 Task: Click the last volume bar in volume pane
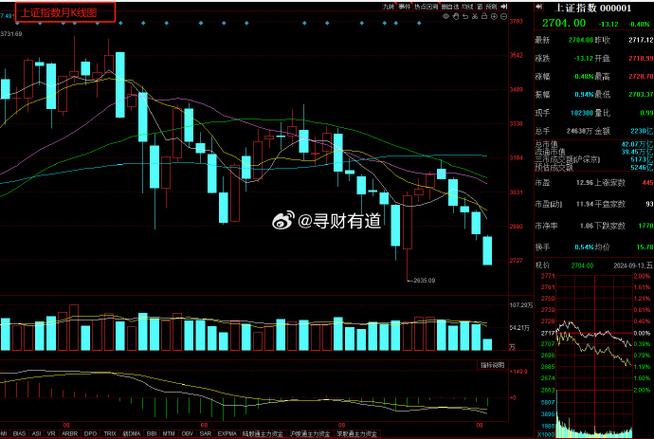point(487,344)
